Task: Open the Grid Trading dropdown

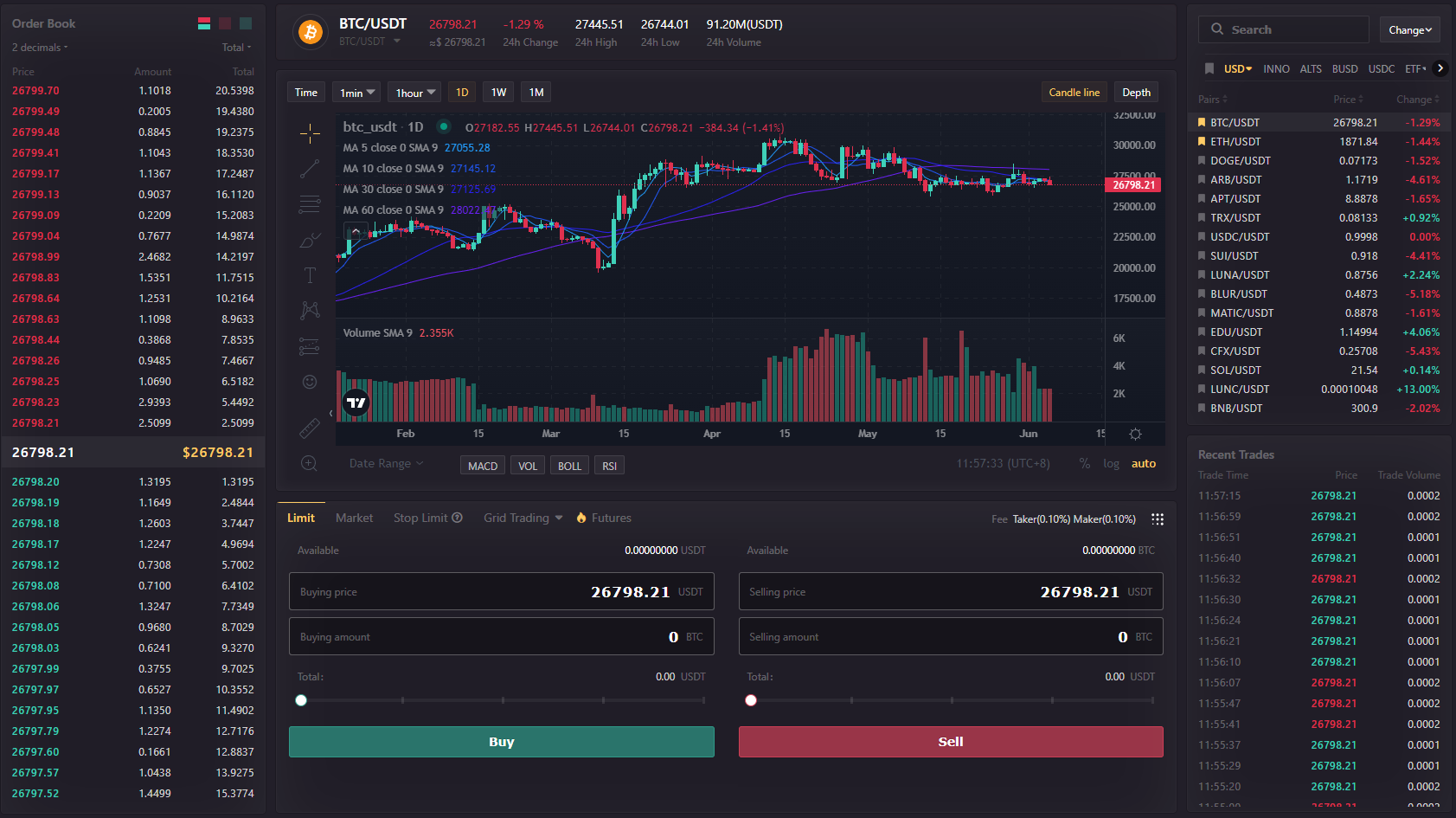Action: coord(523,518)
